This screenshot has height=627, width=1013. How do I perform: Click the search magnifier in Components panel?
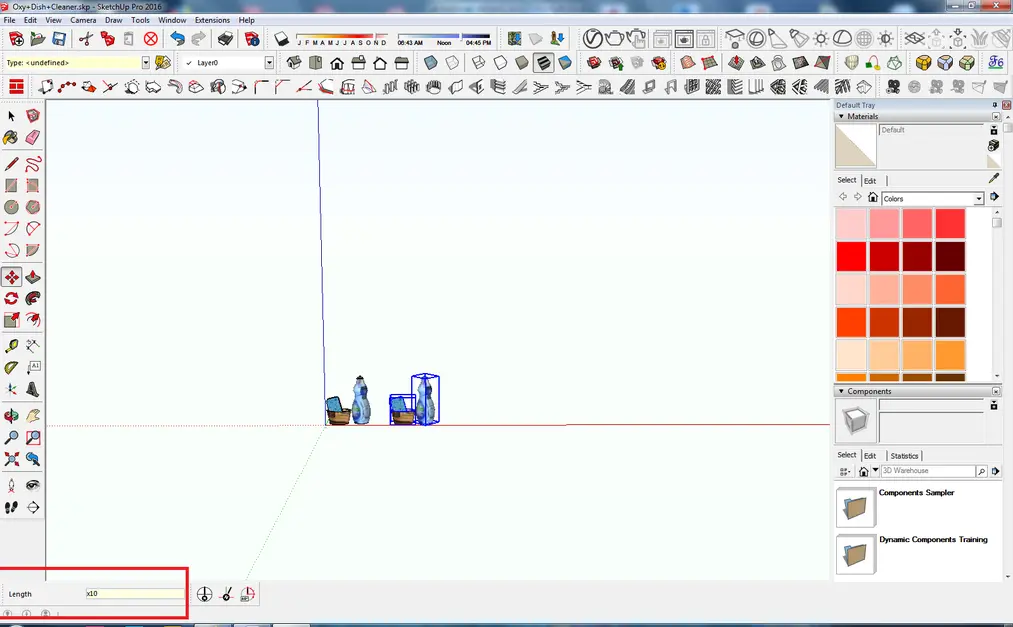click(x=981, y=471)
